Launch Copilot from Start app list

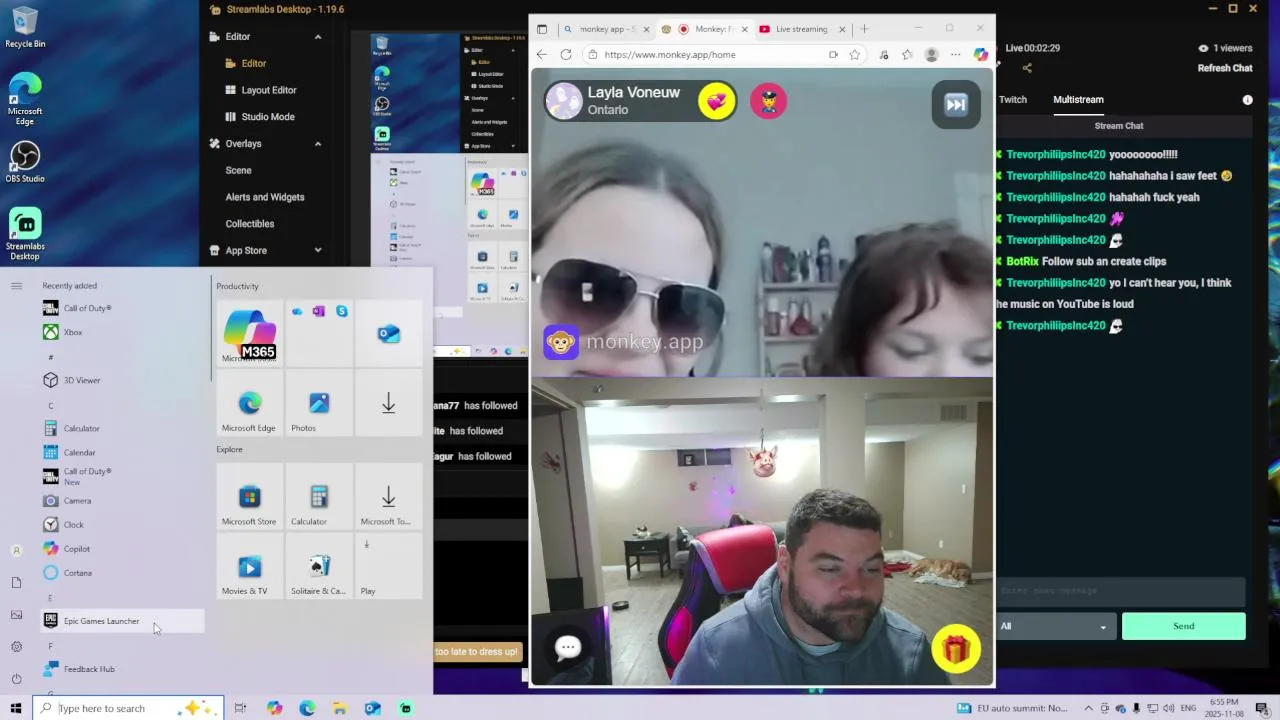tap(120, 548)
